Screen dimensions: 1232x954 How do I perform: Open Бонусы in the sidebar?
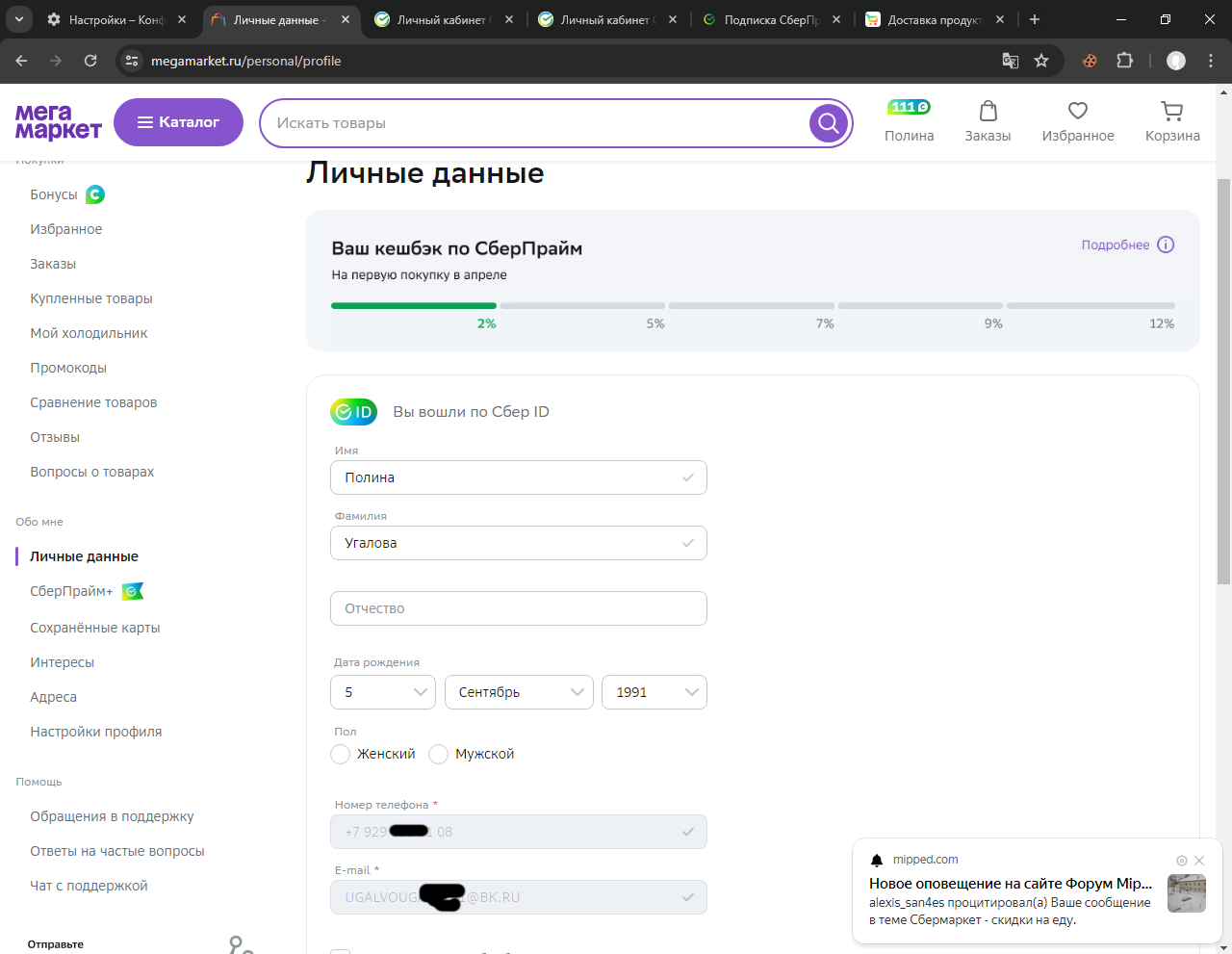point(54,194)
